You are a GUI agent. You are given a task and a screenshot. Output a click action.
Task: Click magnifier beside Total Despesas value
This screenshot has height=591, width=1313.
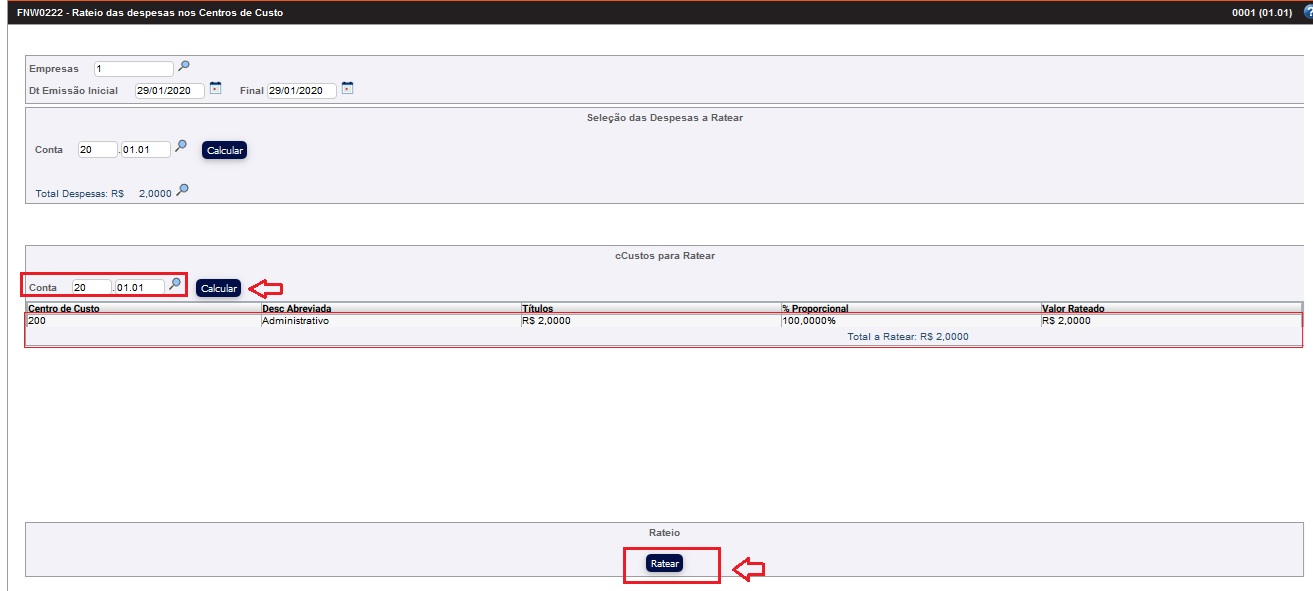coord(182,191)
